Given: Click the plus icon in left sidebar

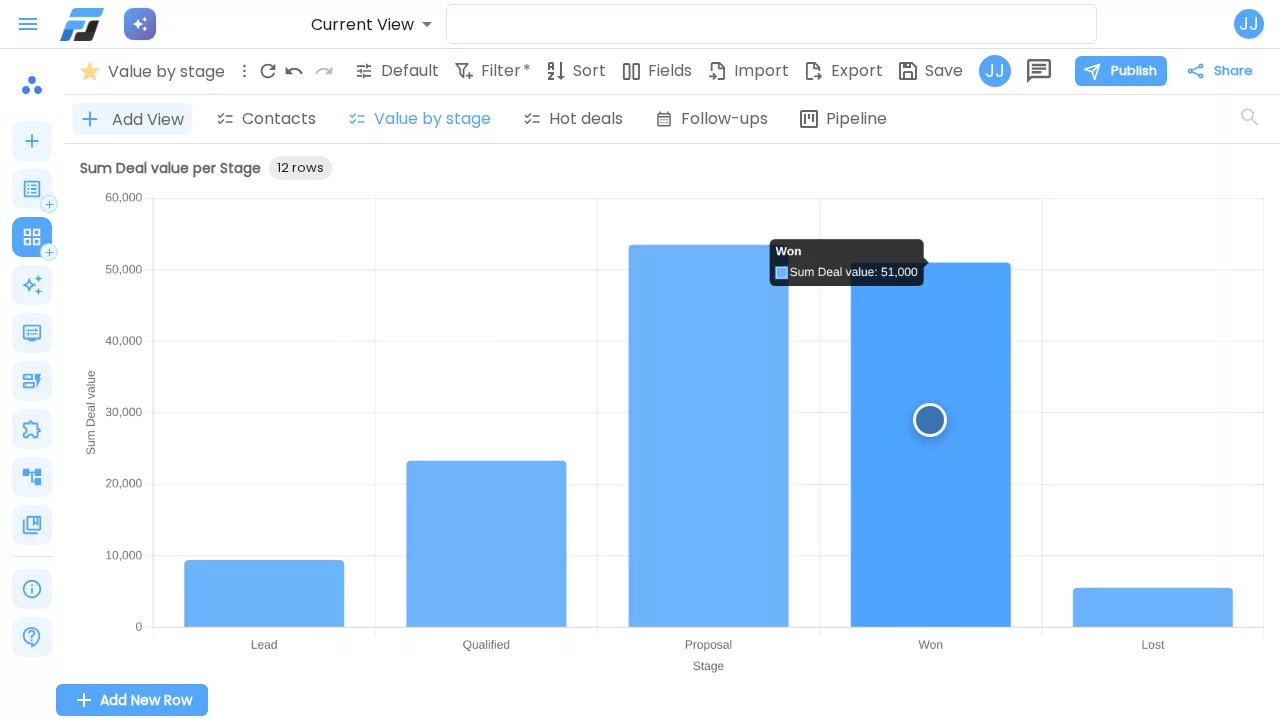Looking at the screenshot, I should tap(32, 141).
